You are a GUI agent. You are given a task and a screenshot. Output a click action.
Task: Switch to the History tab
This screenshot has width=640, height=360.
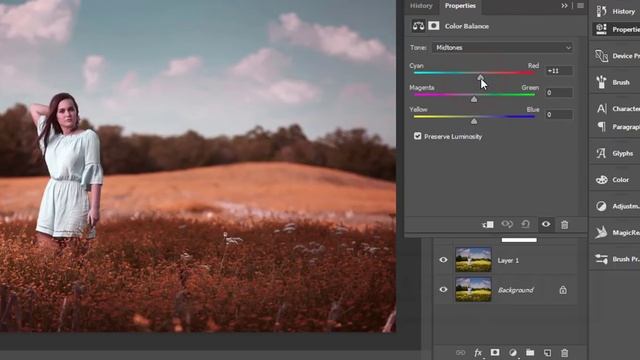(x=421, y=6)
